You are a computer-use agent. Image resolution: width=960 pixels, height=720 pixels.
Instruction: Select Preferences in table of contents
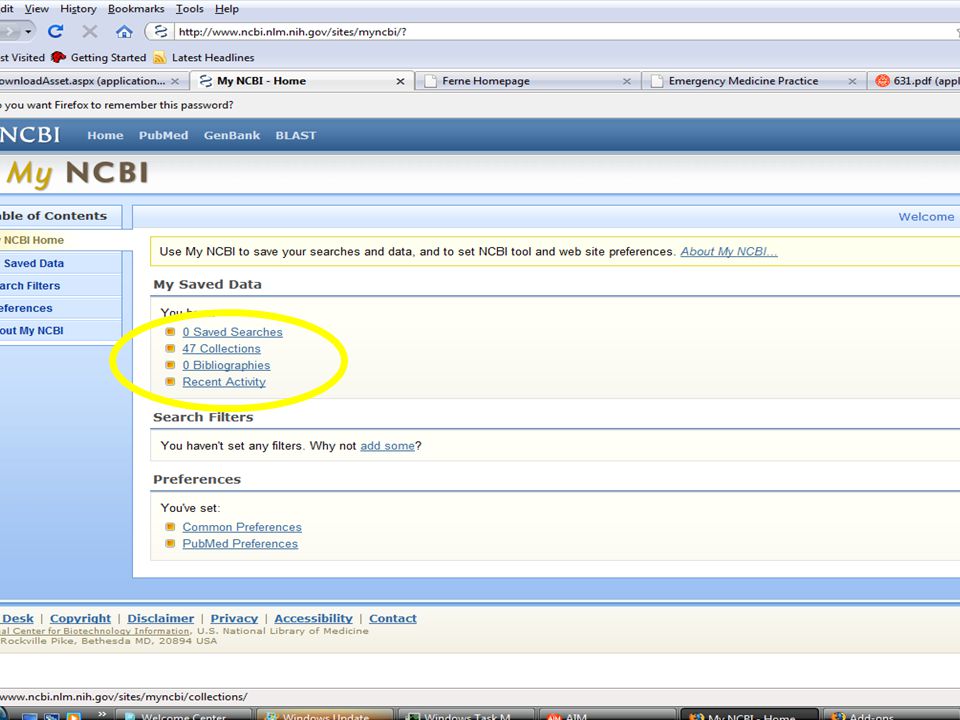click(x=61, y=308)
